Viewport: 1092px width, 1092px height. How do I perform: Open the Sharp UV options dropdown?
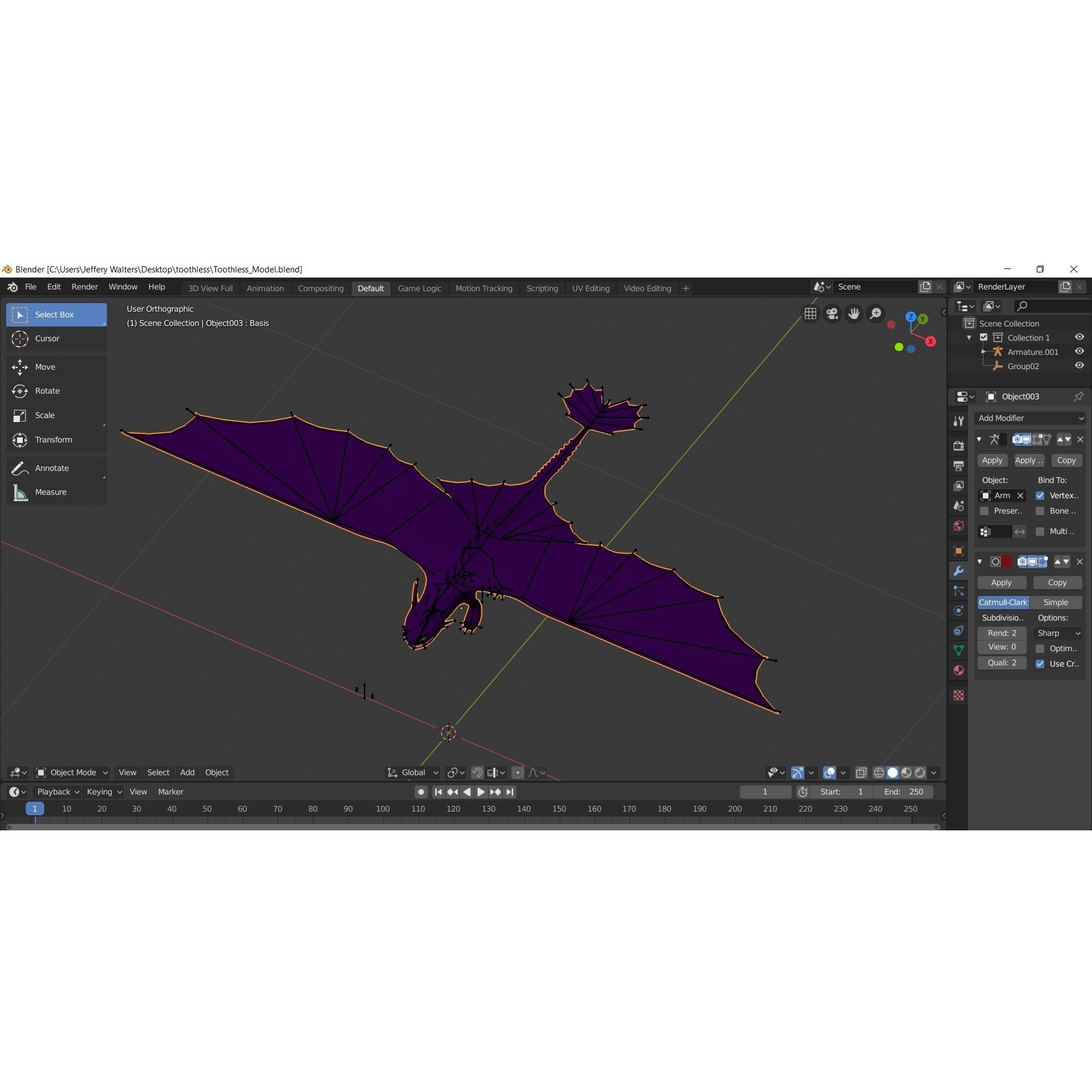[x=1057, y=633]
